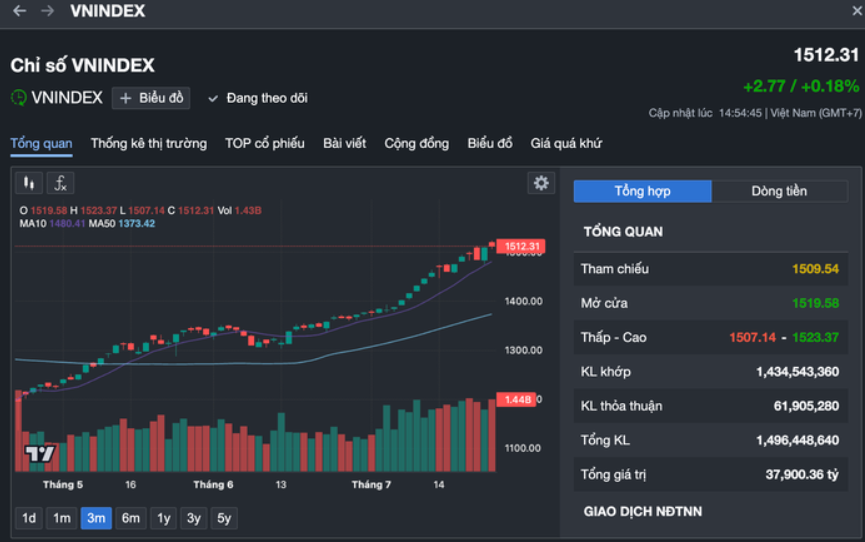Select the 3m chart range
This screenshot has width=865, height=542.
[96, 518]
